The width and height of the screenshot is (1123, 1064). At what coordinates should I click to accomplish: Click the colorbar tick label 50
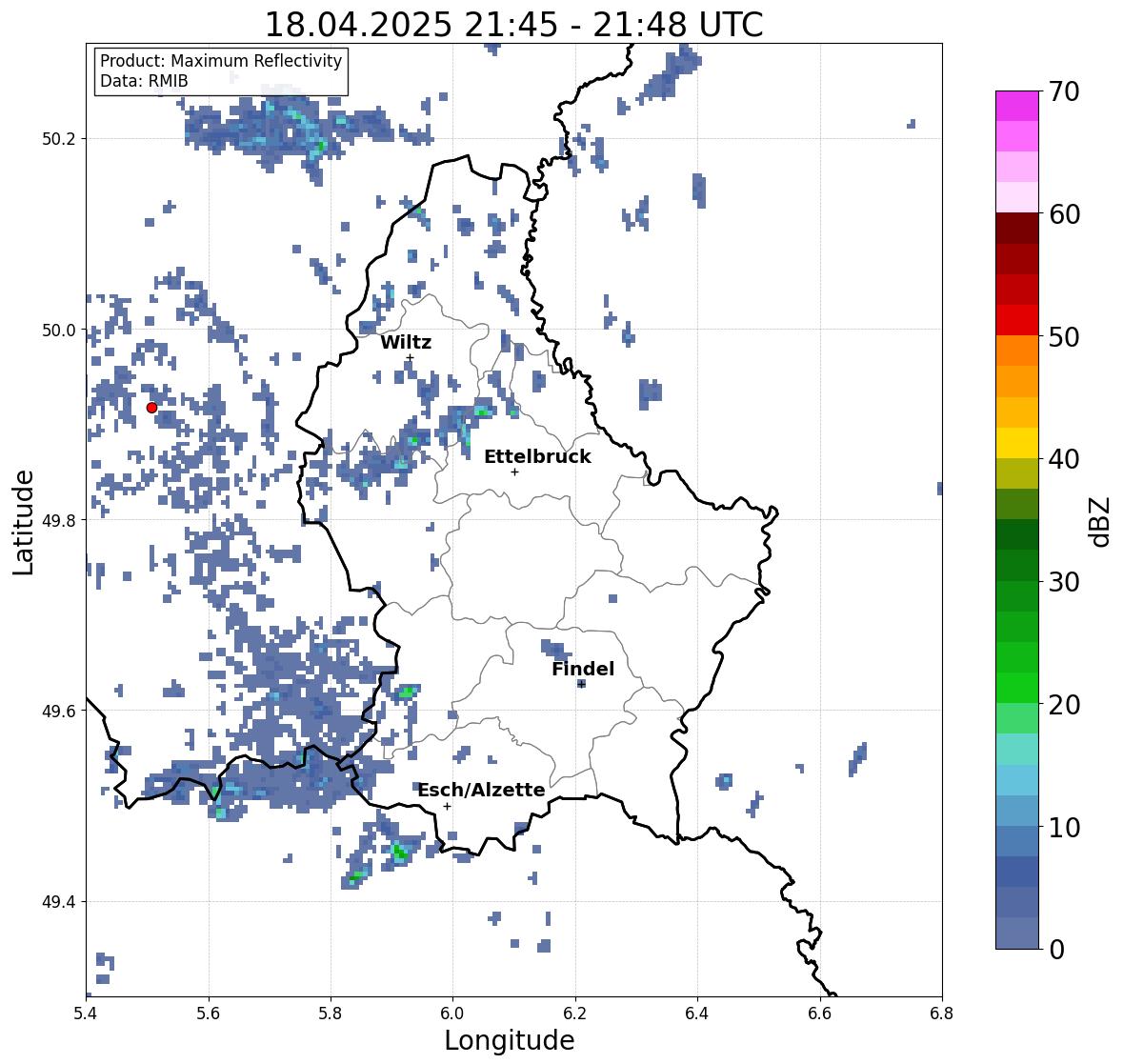pyautogui.click(x=1064, y=336)
